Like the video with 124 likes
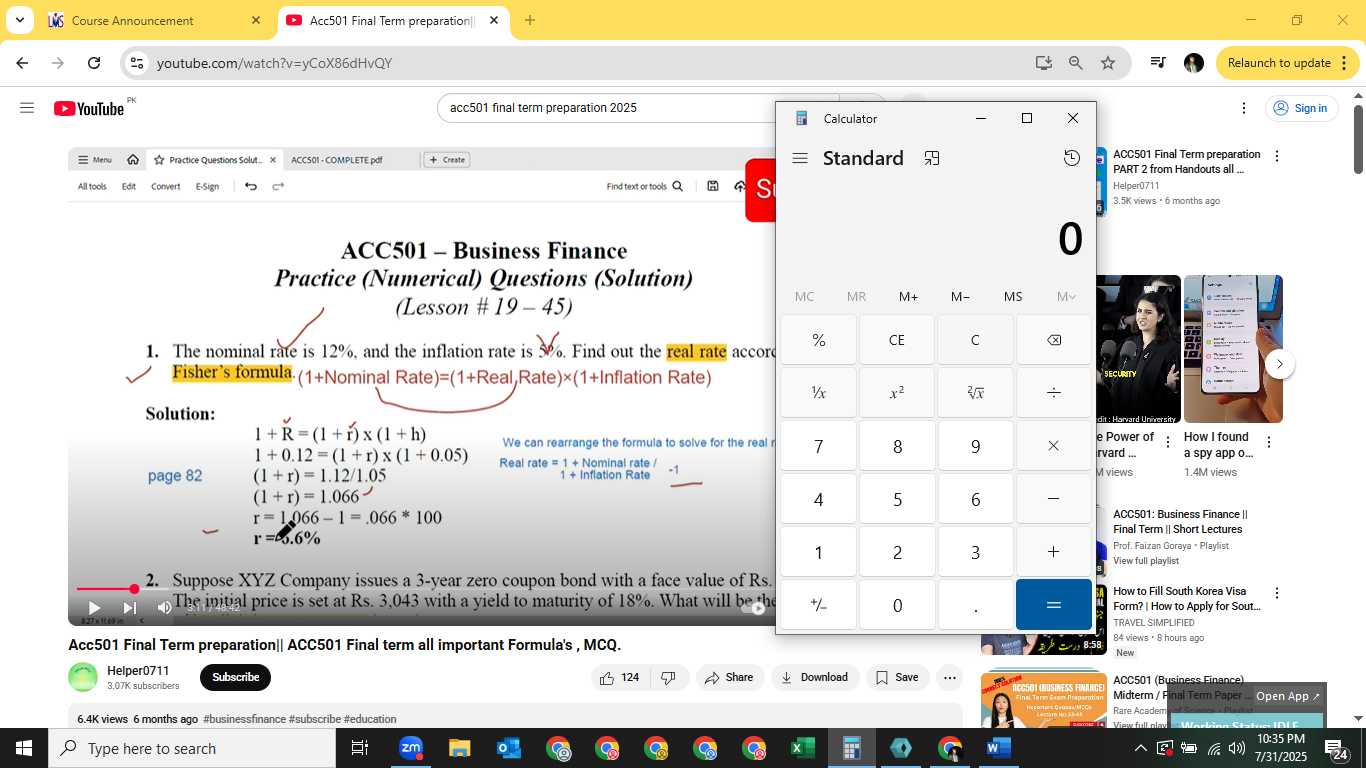Image resolution: width=1366 pixels, height=768 pixels. point(620,677)
